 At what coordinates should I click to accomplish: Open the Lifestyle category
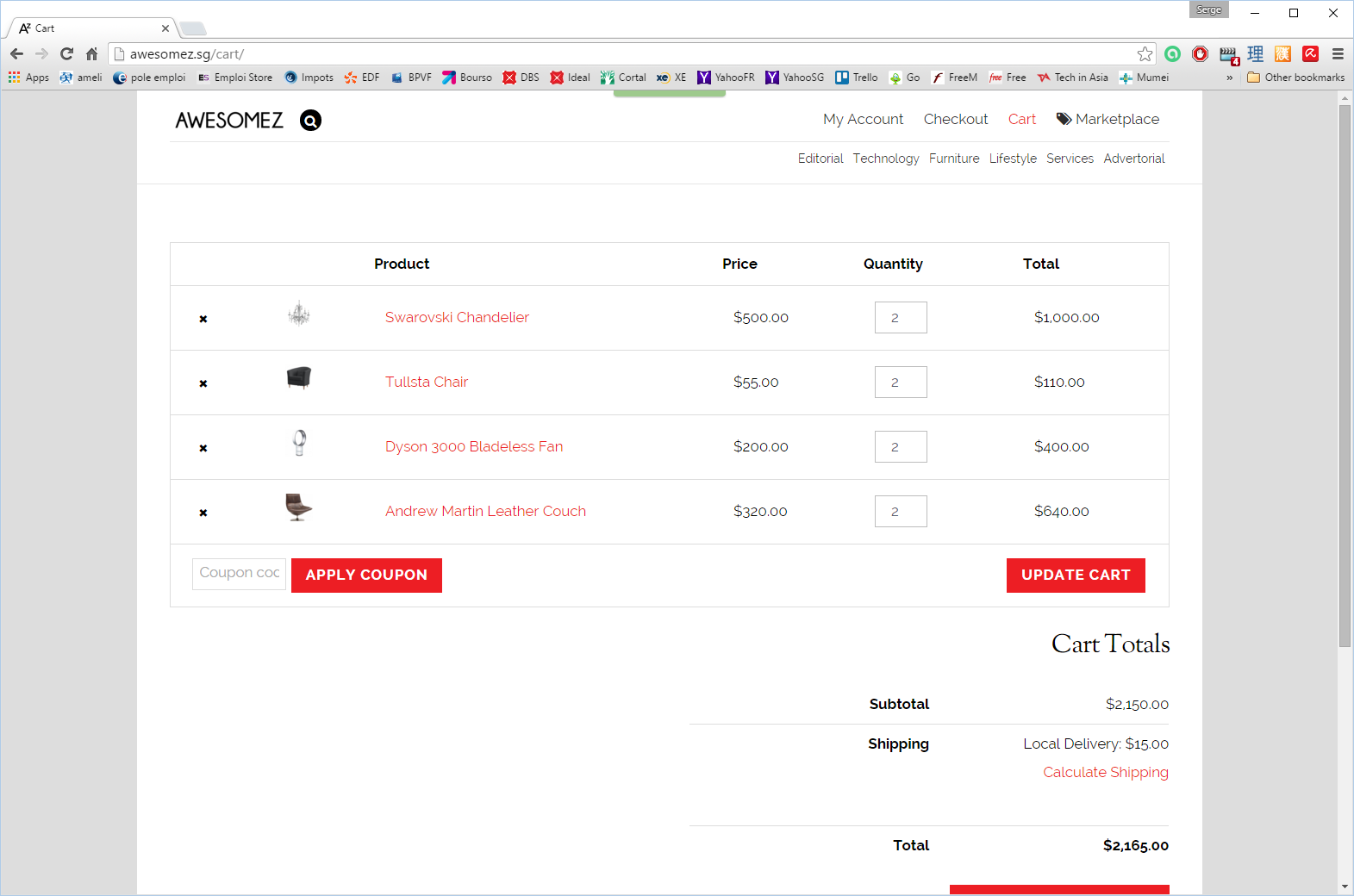(x=1013, y=159)
